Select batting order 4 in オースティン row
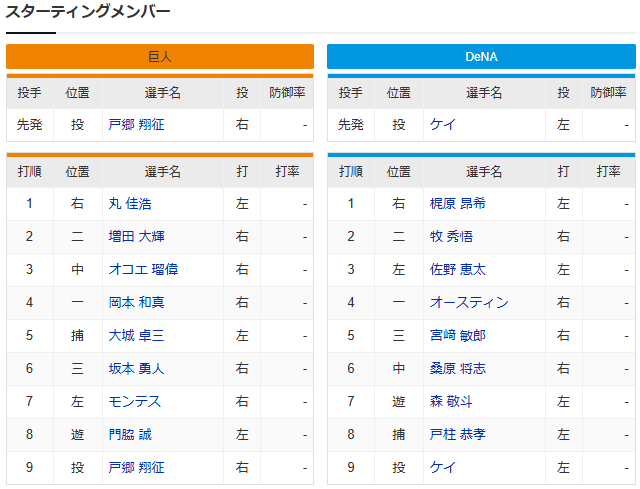 (x=351, y=302)
